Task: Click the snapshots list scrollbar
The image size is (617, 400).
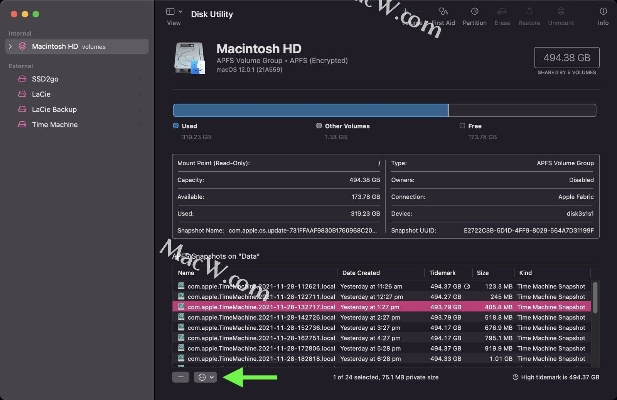Action: (x=597, y=300)
